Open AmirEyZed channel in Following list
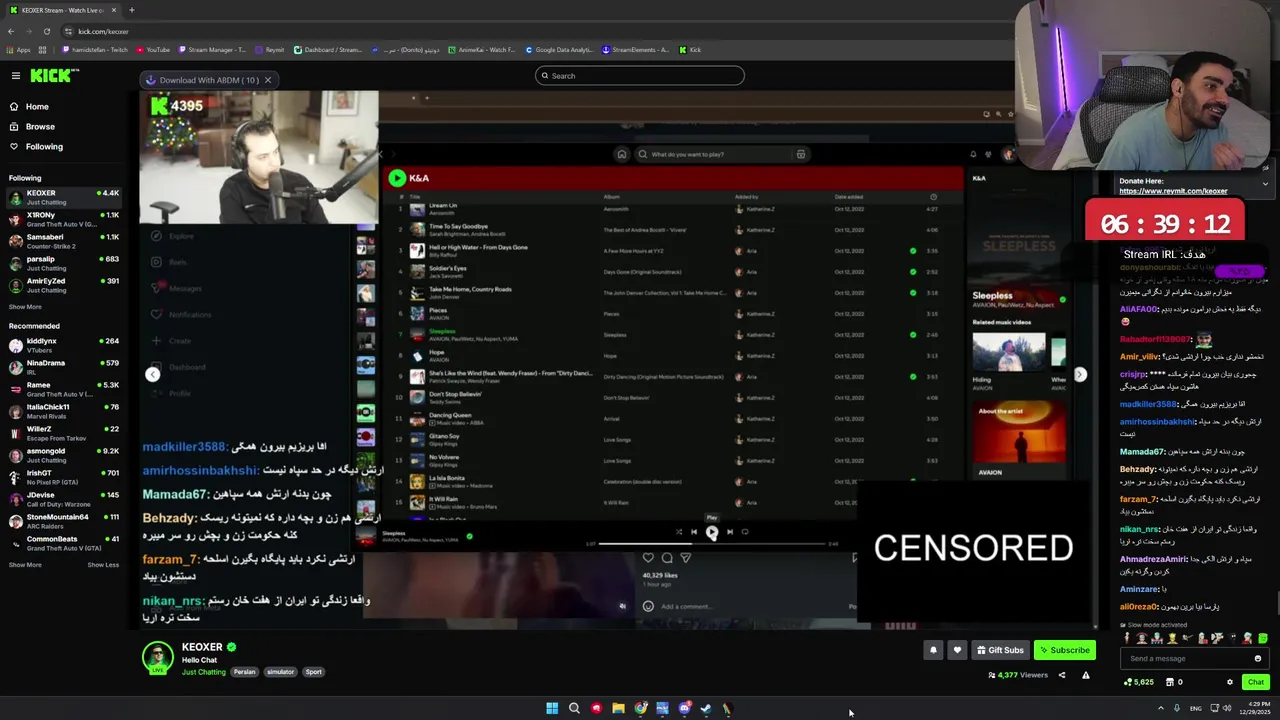Viewport: 1280px width, 720px height. 63,285
